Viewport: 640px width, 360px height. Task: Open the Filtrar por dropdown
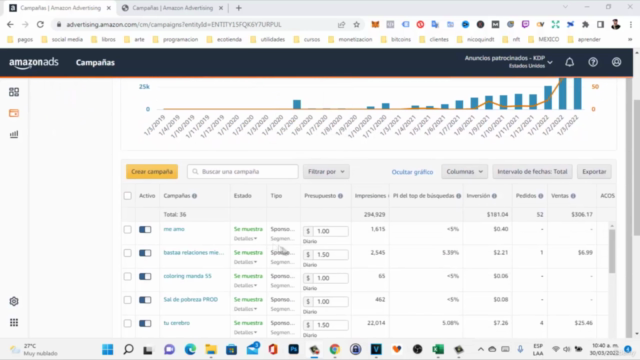click(x=326, y=172)
